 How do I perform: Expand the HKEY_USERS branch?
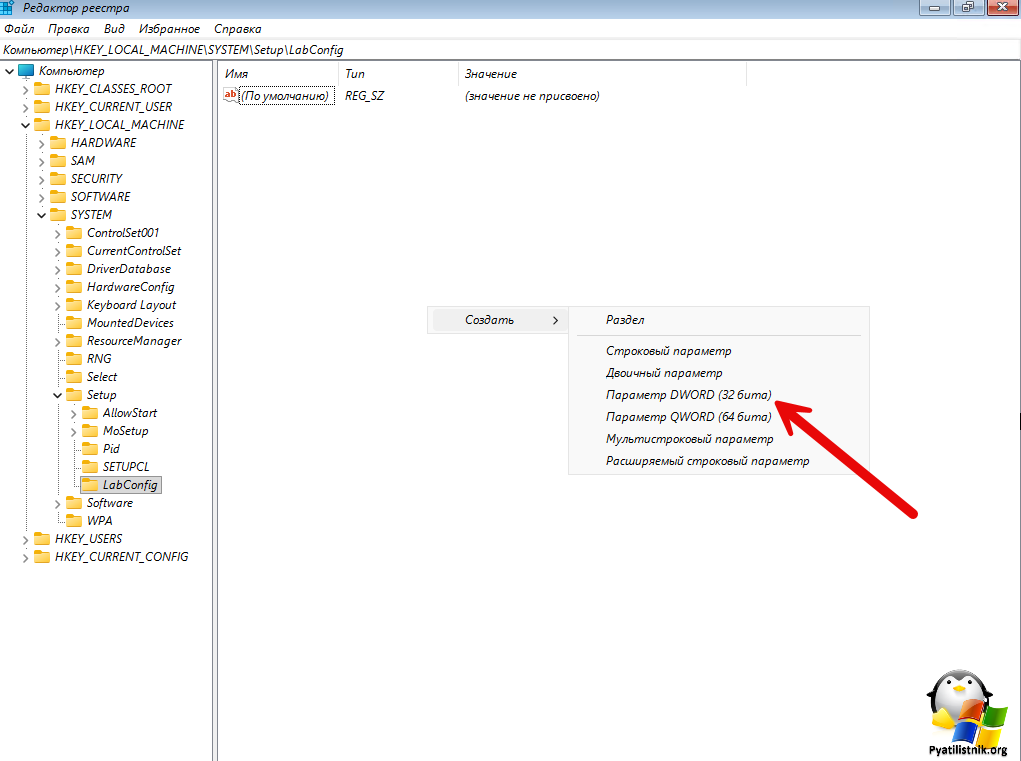[x=25, y=539]
